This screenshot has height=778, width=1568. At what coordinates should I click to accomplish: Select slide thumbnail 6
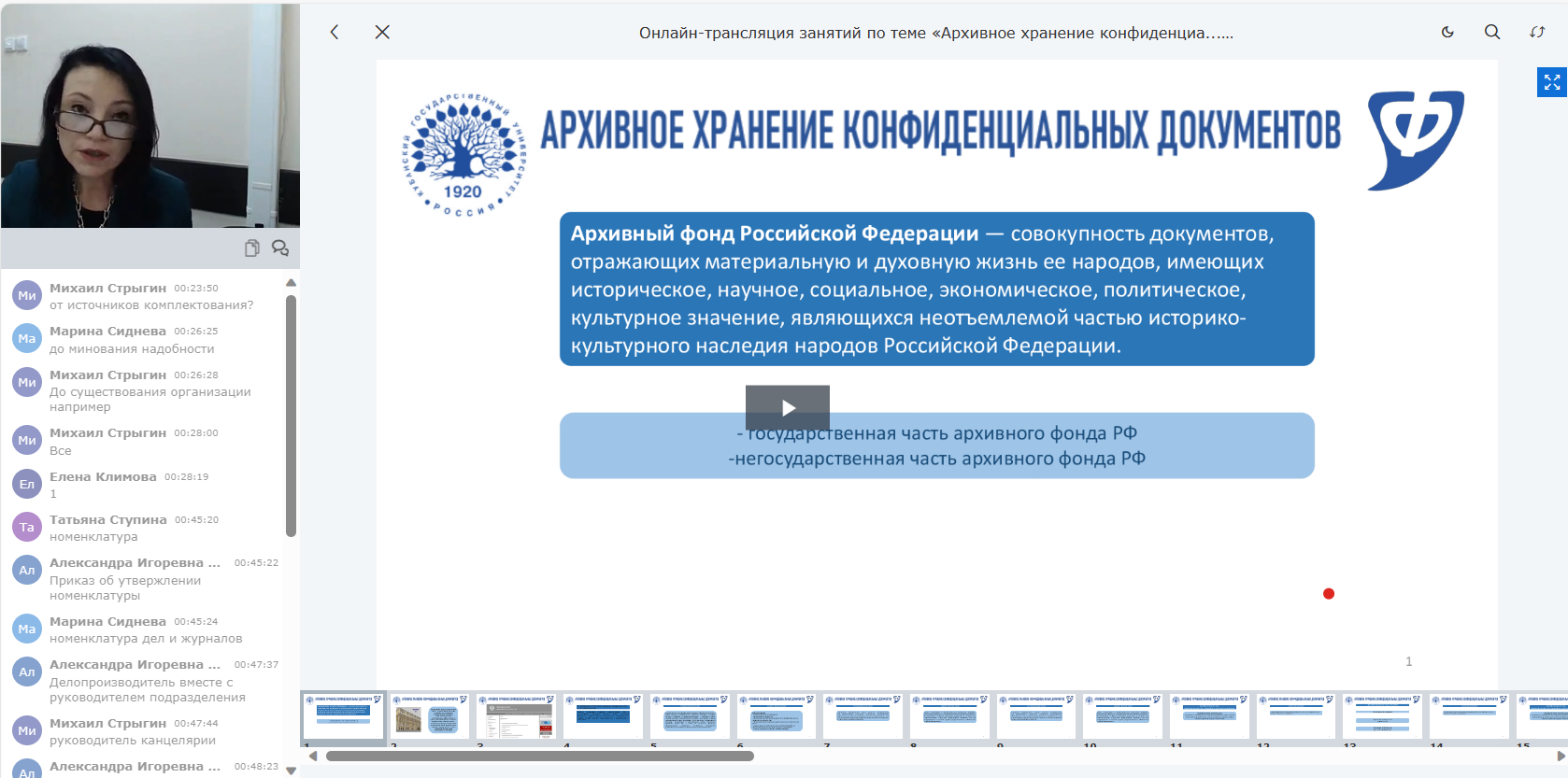(x=776, y=716)
